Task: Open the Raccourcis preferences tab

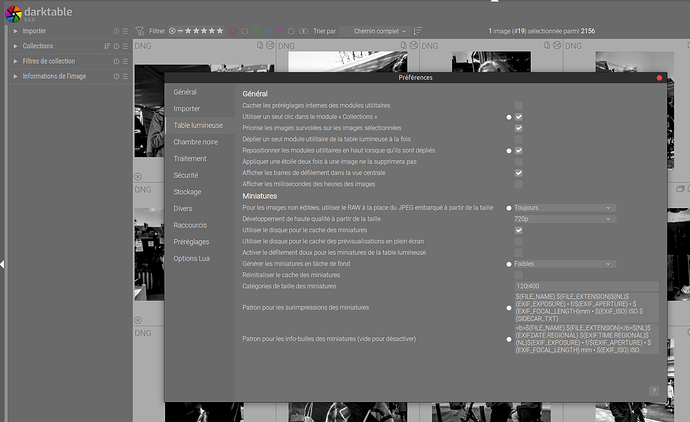Action: pos(190,225)
